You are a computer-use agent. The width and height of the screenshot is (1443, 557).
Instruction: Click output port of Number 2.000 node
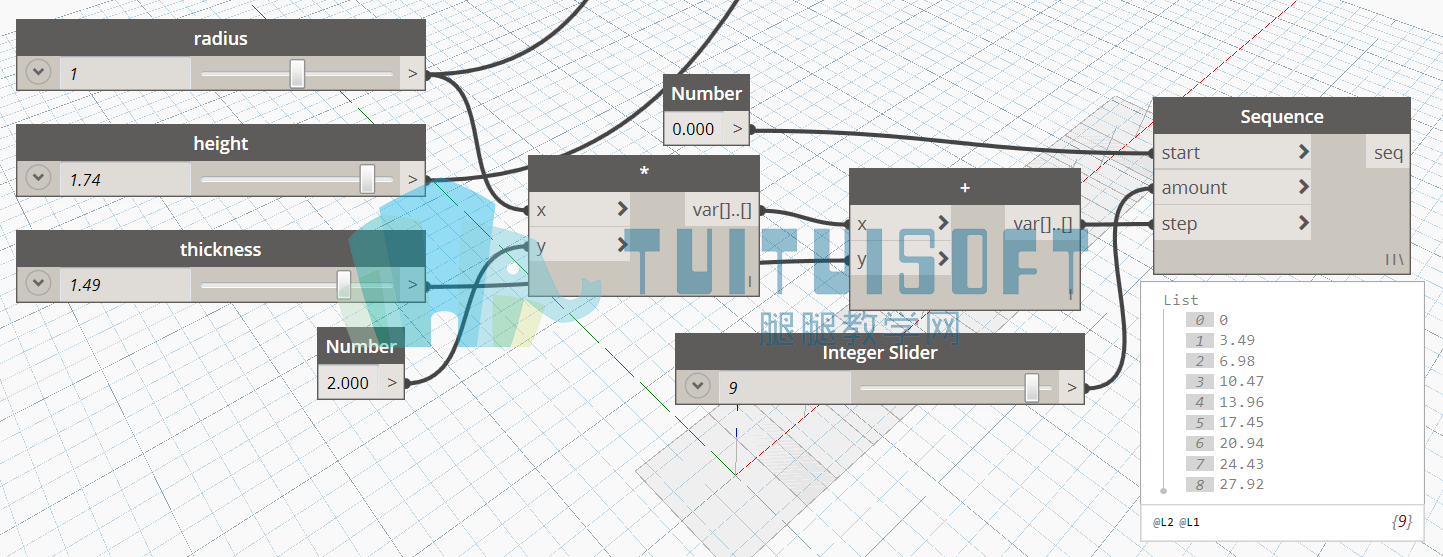[392, 382]
